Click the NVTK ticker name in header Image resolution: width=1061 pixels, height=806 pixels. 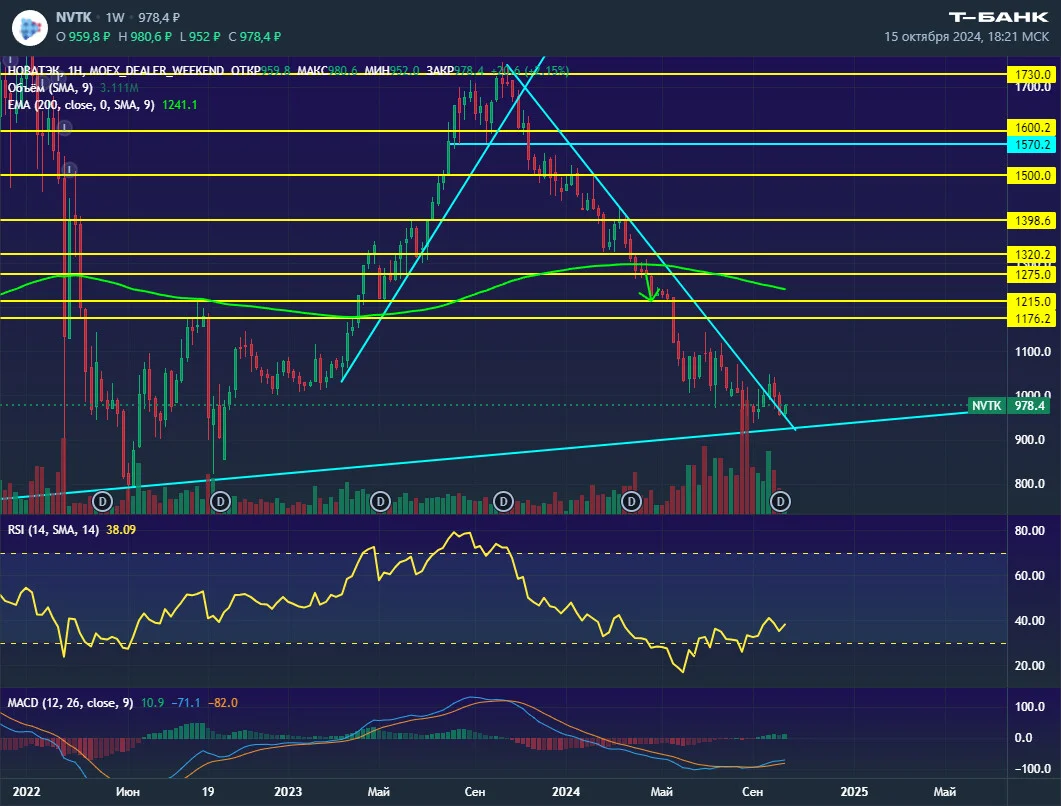(74, 18)
